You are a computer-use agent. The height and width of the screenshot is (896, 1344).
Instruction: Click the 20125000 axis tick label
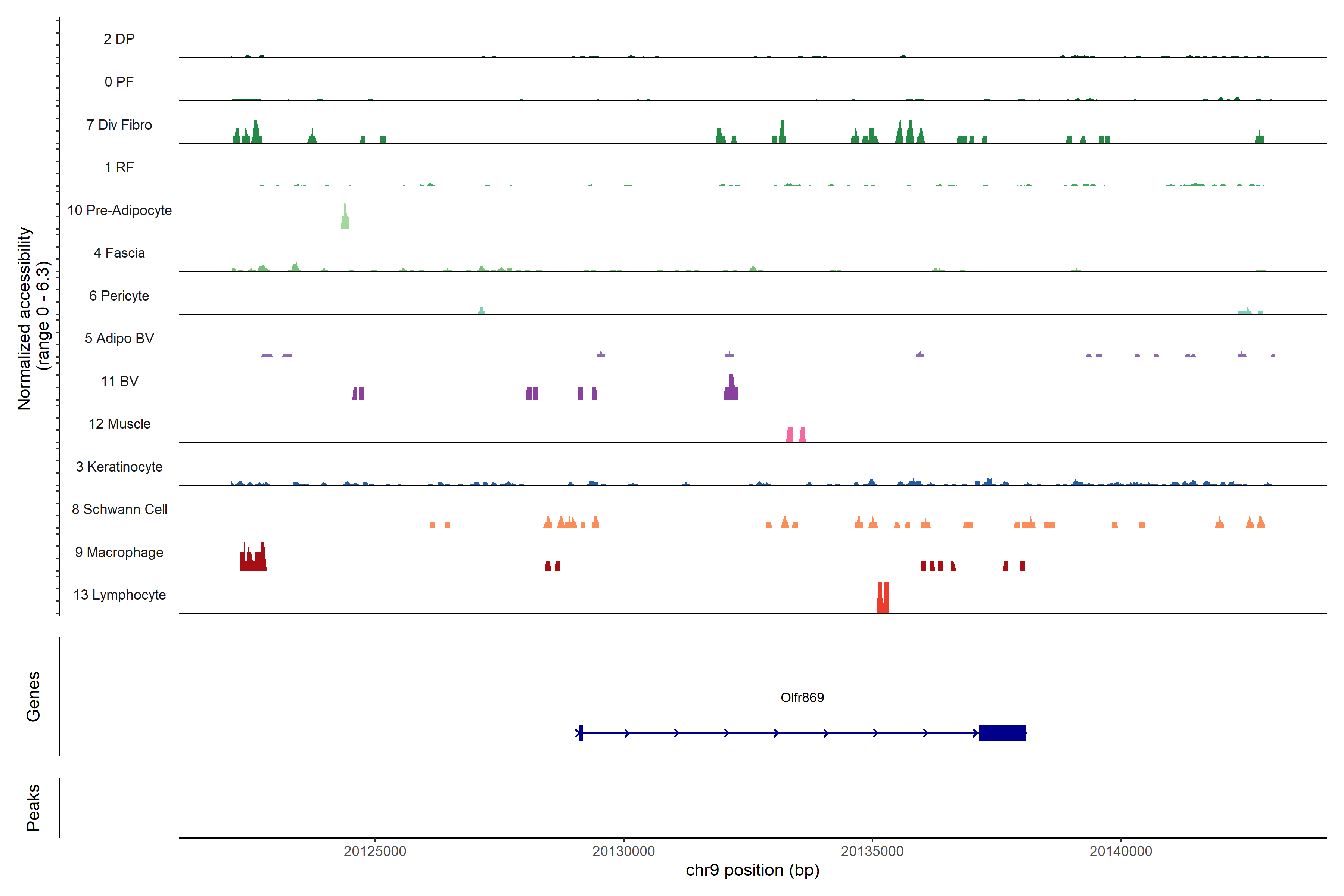coord(375,851)
